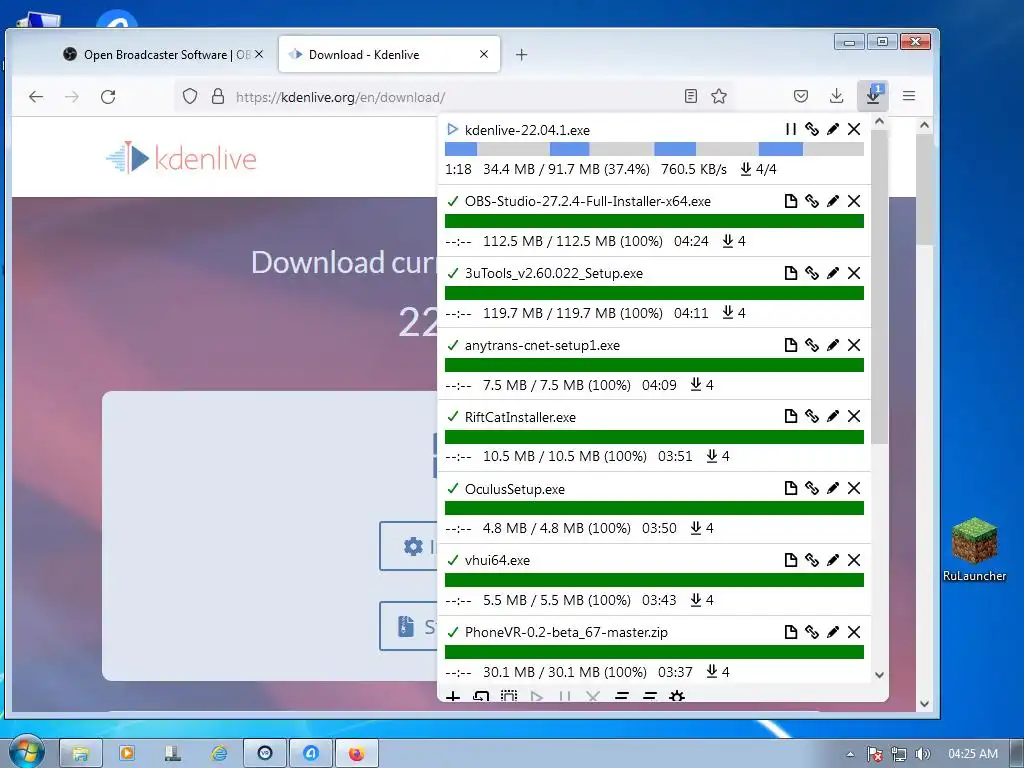Reload the kdenlive download page
Viewport: 1024px width, 768px height.
[x=108, y=97]
